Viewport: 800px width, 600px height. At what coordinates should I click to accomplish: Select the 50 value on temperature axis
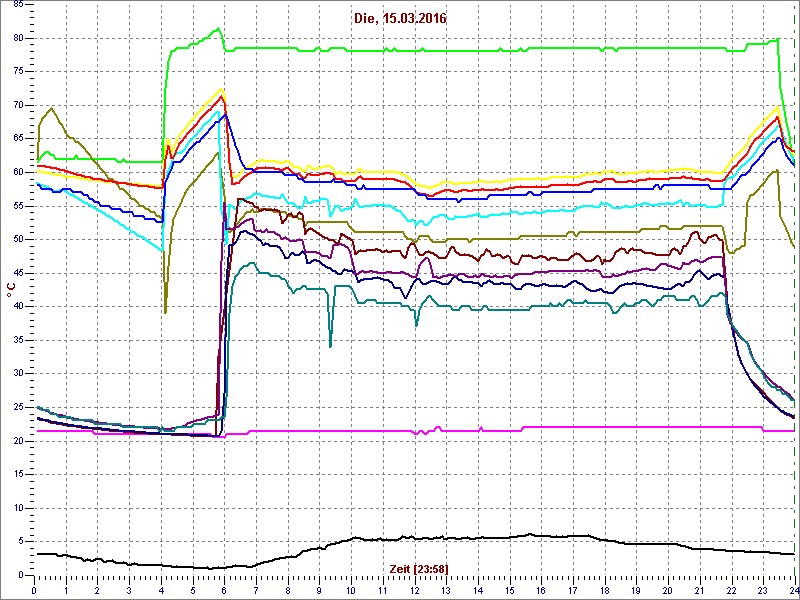[17, 240]
